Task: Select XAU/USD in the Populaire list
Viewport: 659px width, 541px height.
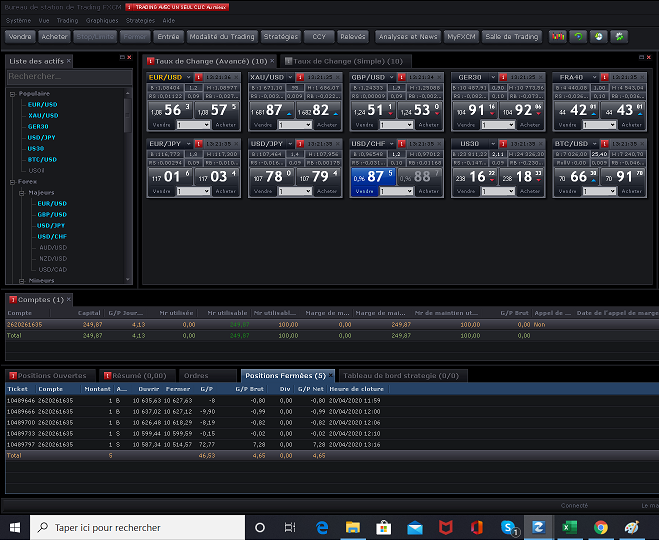Action: 43,115
